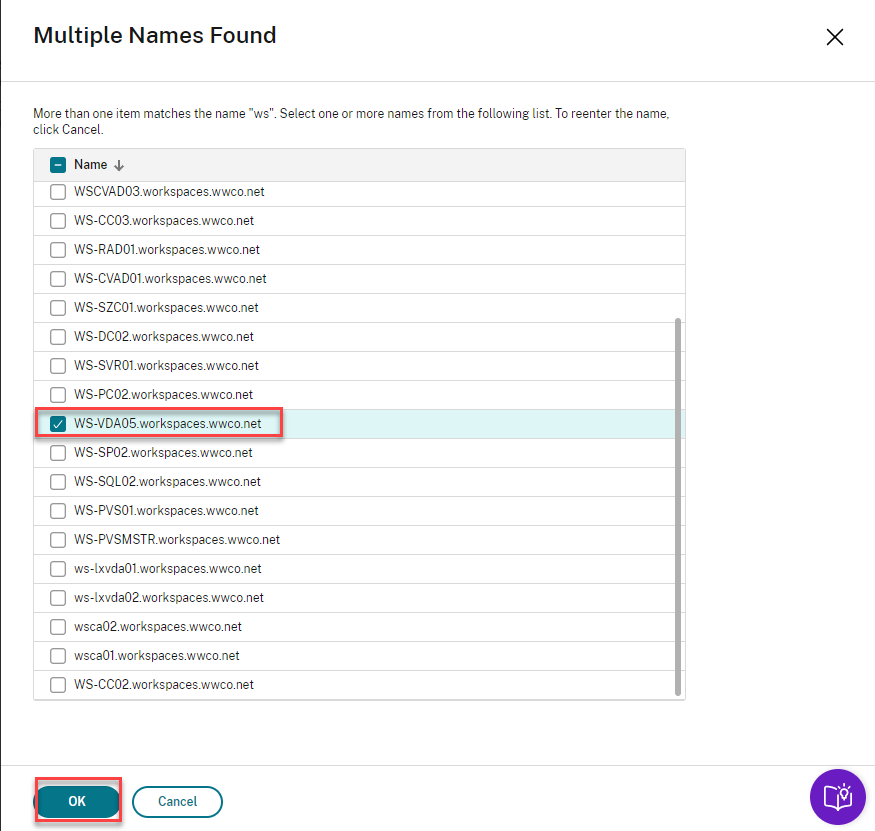The height and width of the screenshot is (831, 875).
Task: Uncheck WS-VDA05.workspaces.wwco.net checkbox
Action: (58, 424)
